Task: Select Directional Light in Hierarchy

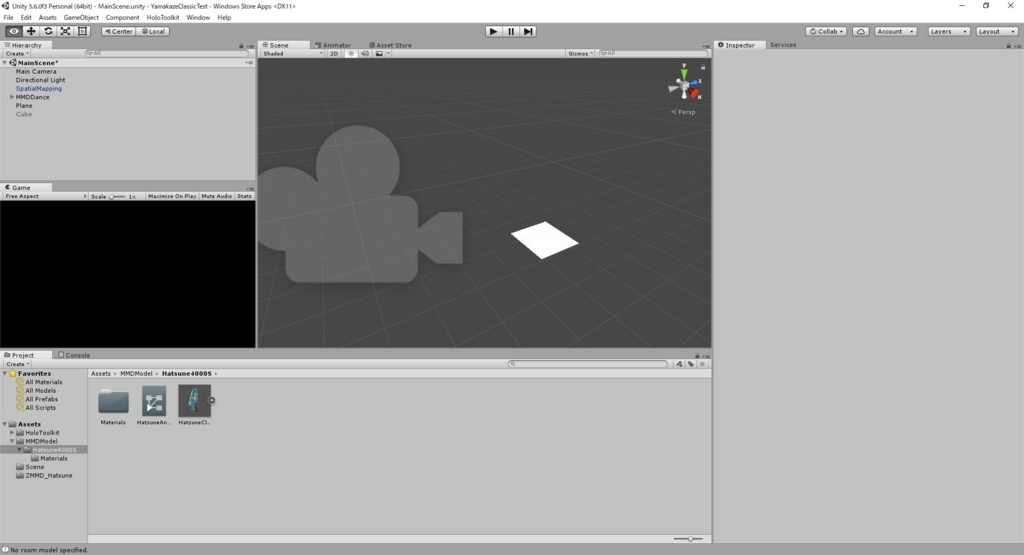Action: (40, 80)
